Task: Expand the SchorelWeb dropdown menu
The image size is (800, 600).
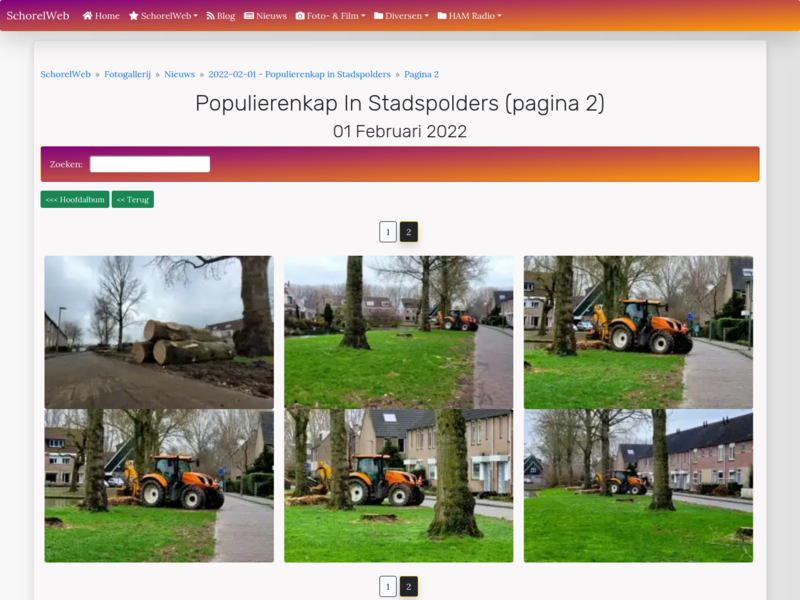Action: 164,16
